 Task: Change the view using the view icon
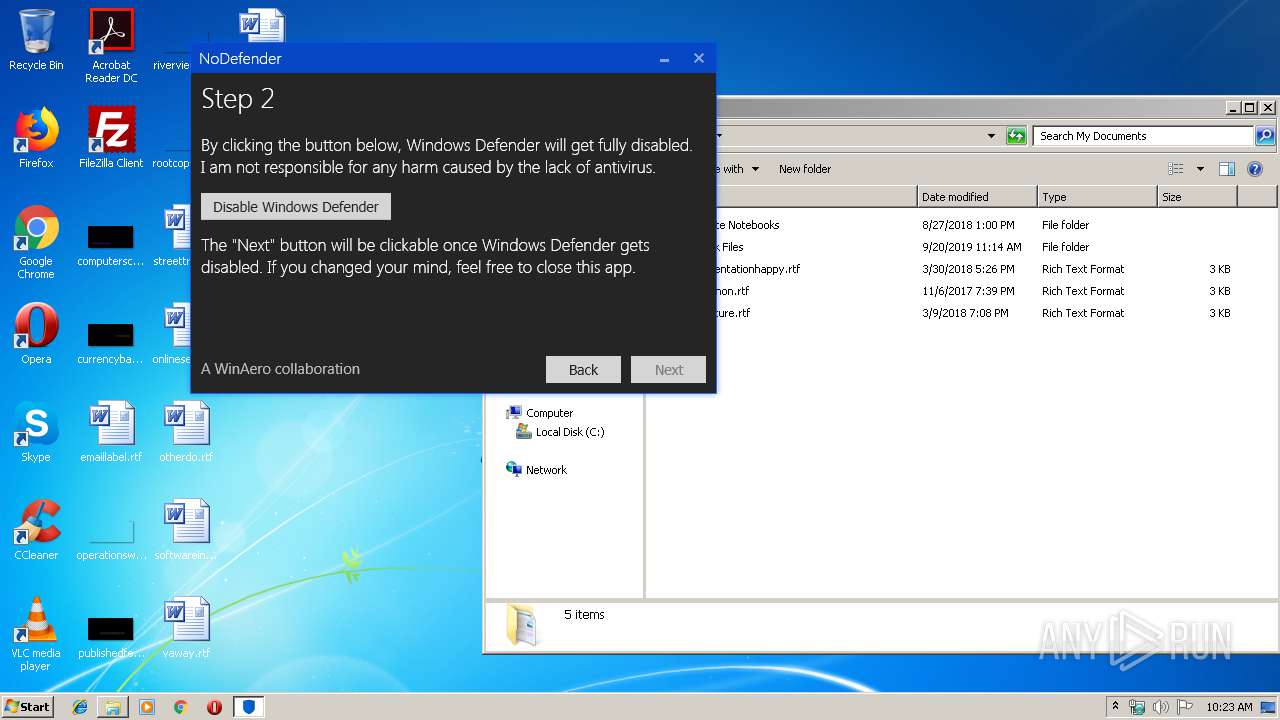coord(1176,169)
